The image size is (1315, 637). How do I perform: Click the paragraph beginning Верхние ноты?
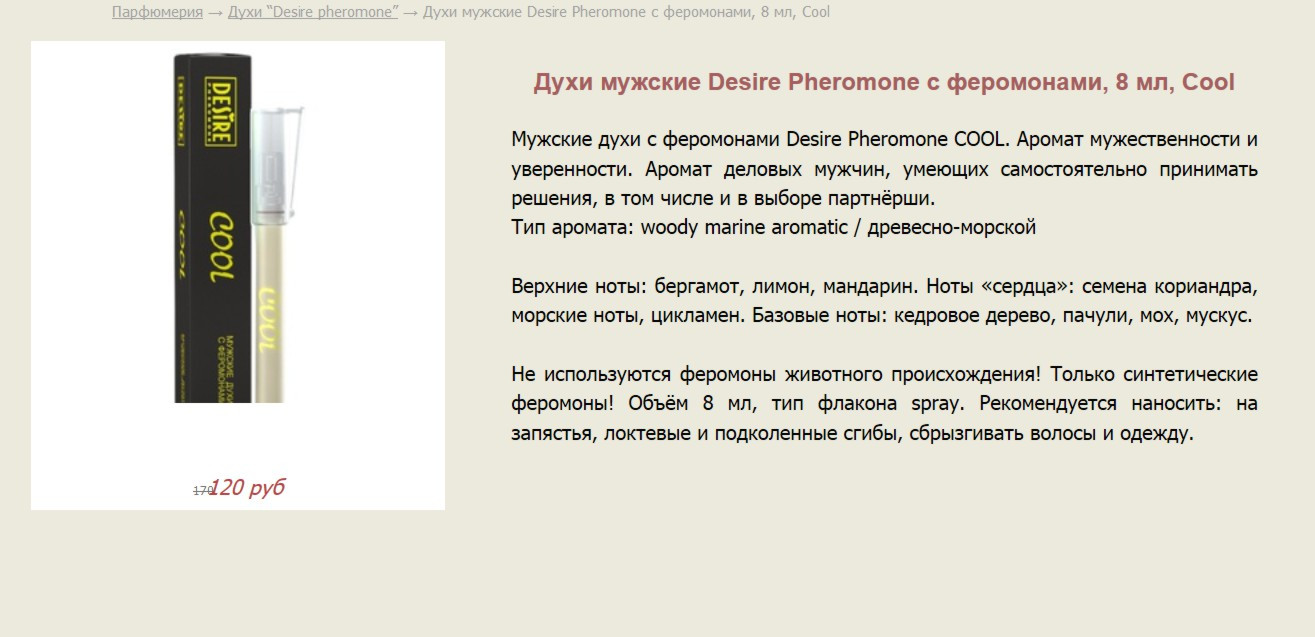884,301
